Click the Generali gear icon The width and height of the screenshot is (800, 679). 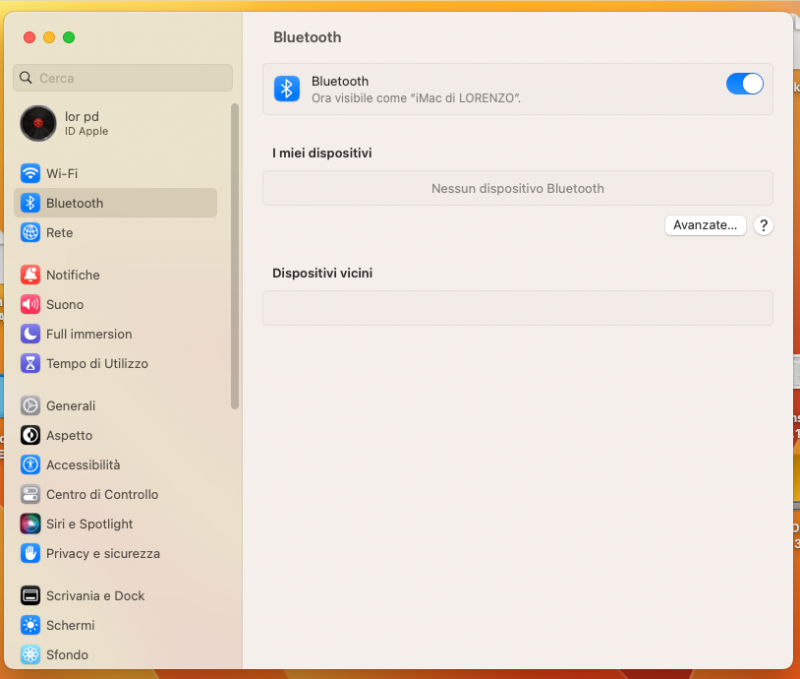30,405
